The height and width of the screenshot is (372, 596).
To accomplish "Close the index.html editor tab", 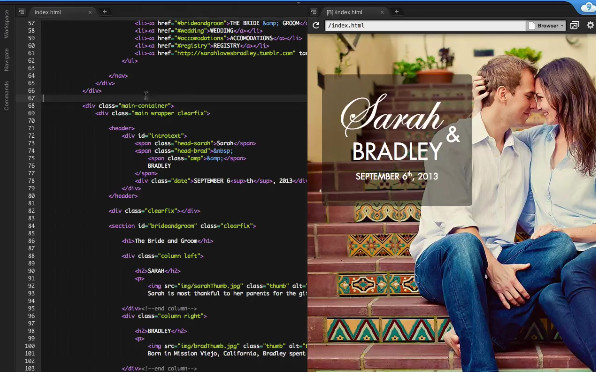I will [90, 12].
